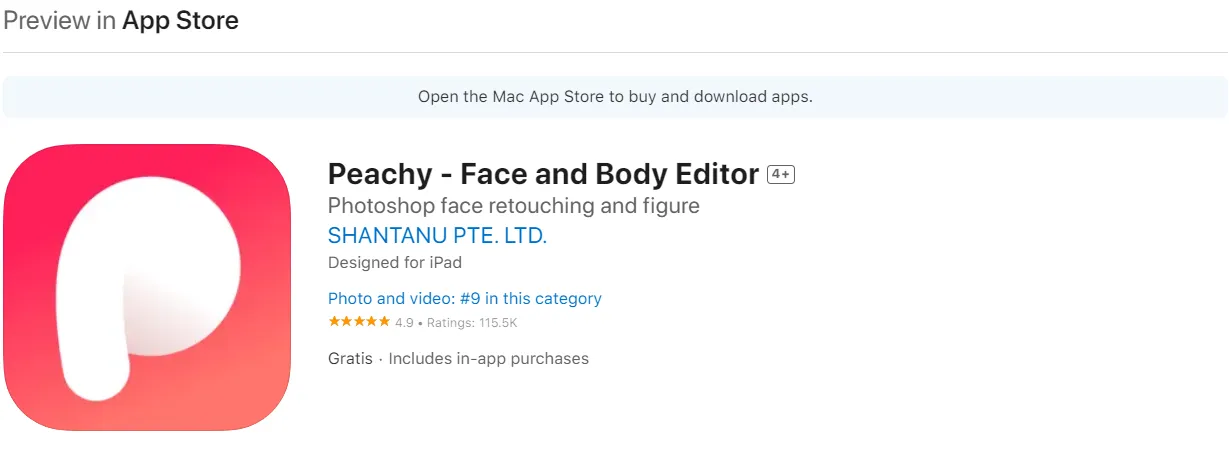Image resolution: width=1229 pixels, height=454 pixels.
Task: Click the horizontal divider below the header
Action: (614, 52)
